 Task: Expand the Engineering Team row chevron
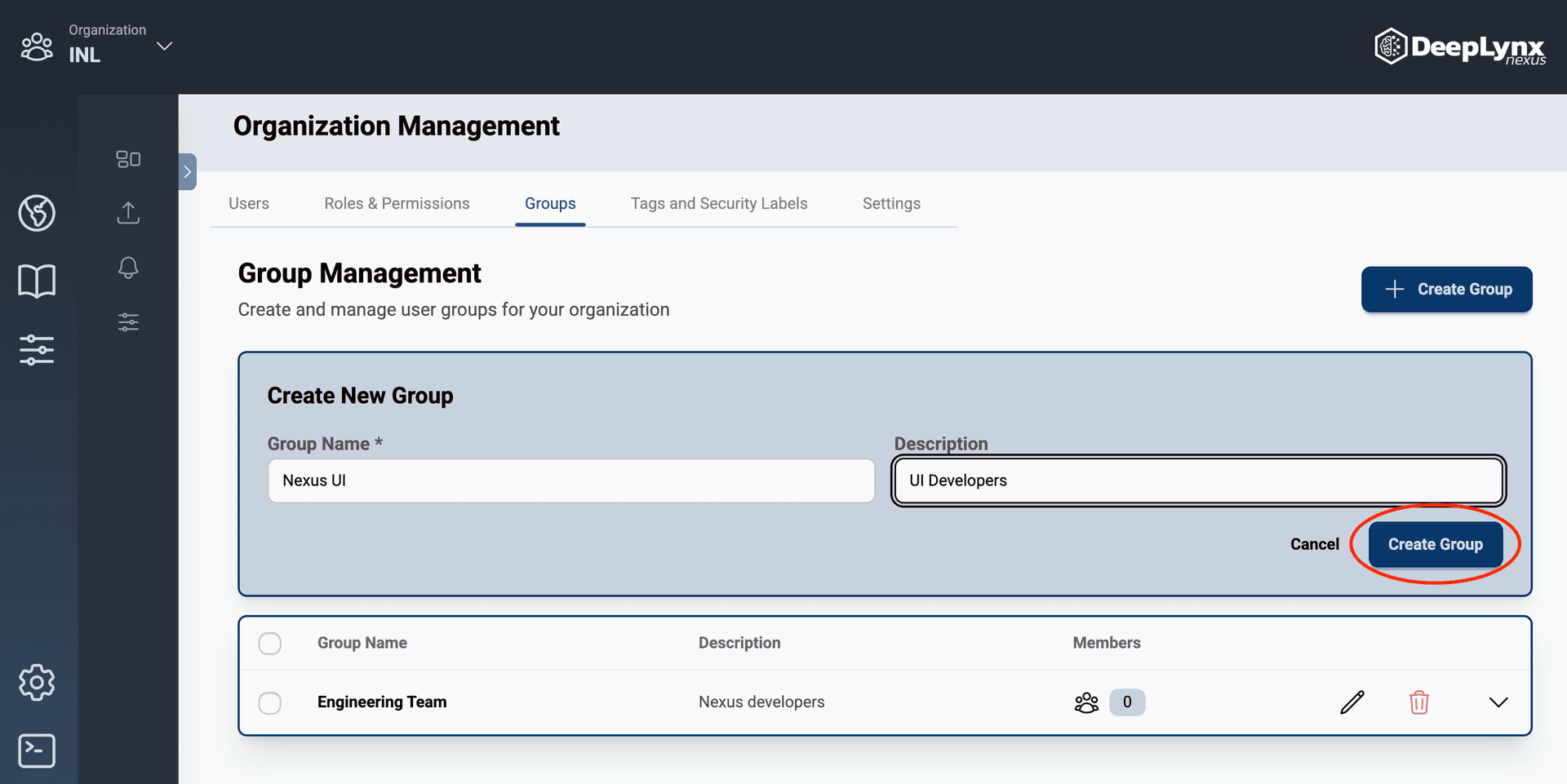(1498, 702)
